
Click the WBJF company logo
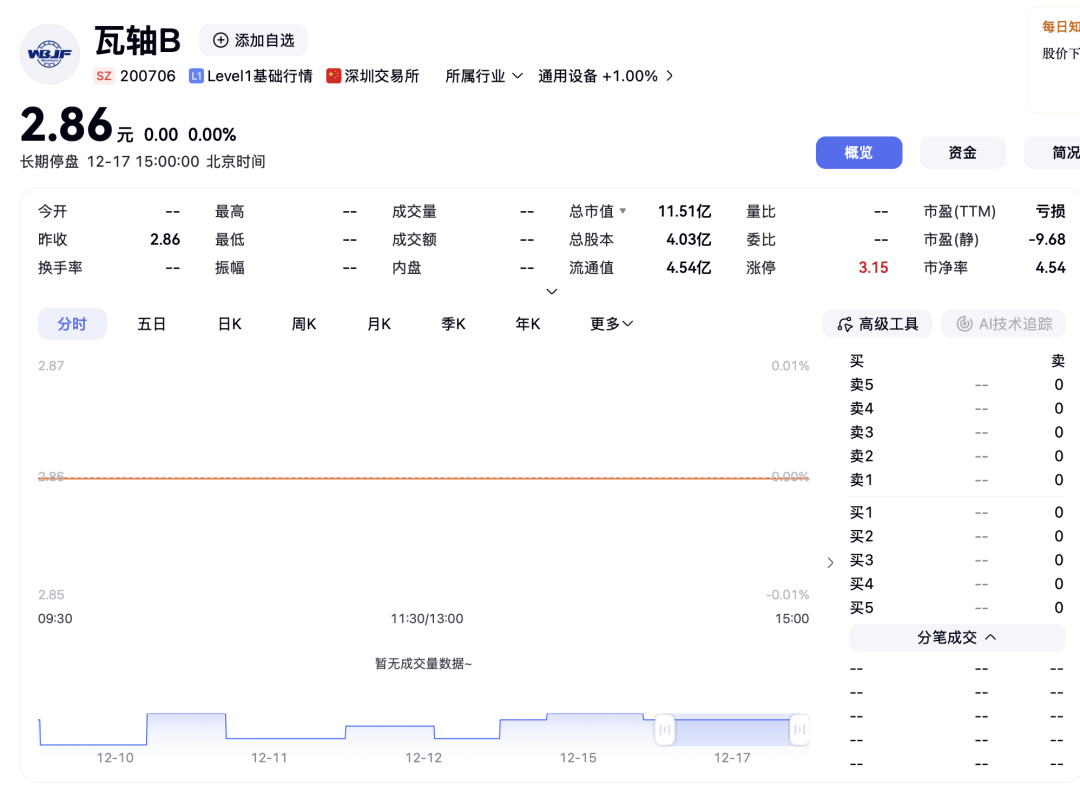pos(50,54)
